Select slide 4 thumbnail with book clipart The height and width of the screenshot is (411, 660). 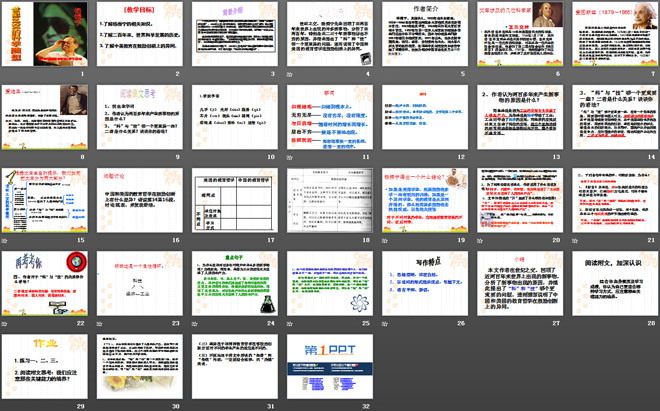click(x=330, y=34)
